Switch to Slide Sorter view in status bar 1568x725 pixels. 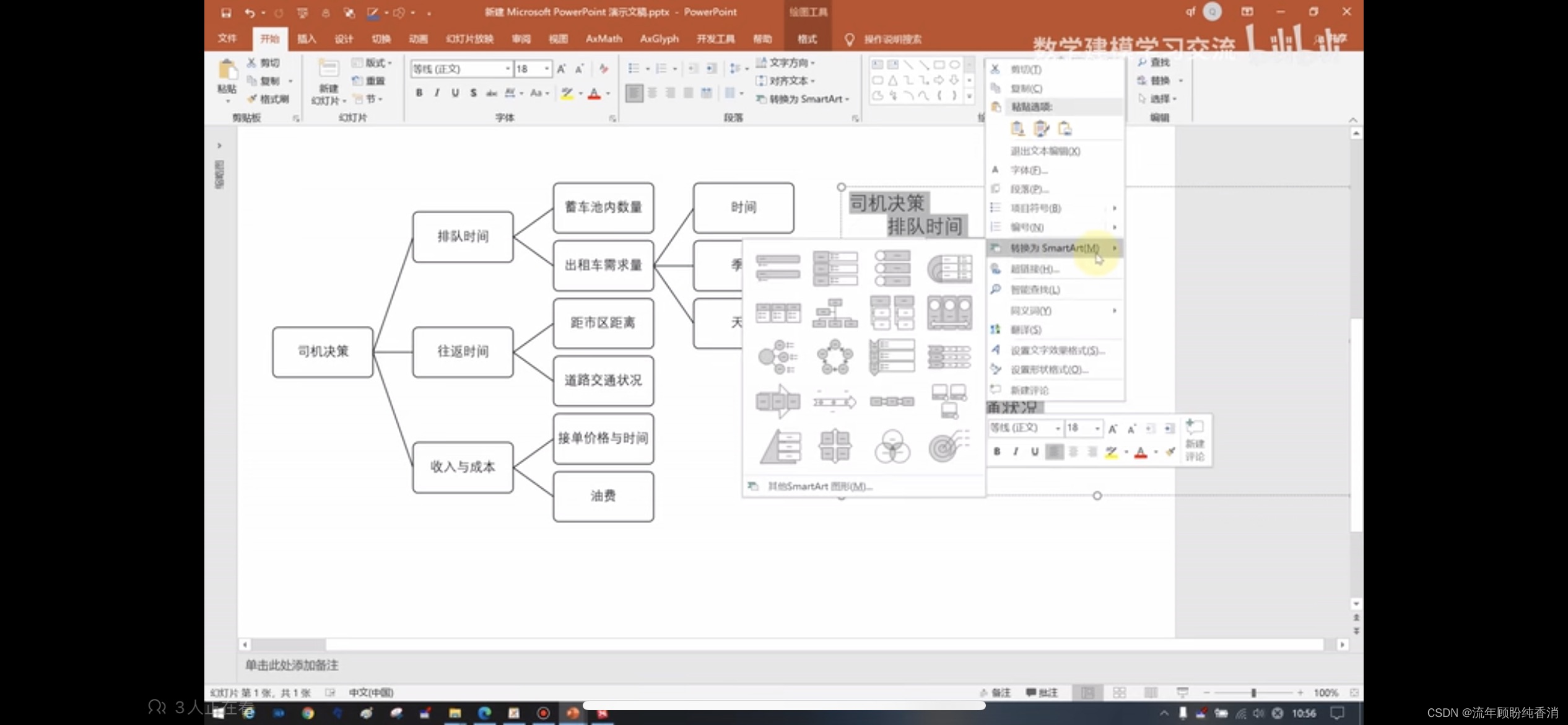point(1119,693)
